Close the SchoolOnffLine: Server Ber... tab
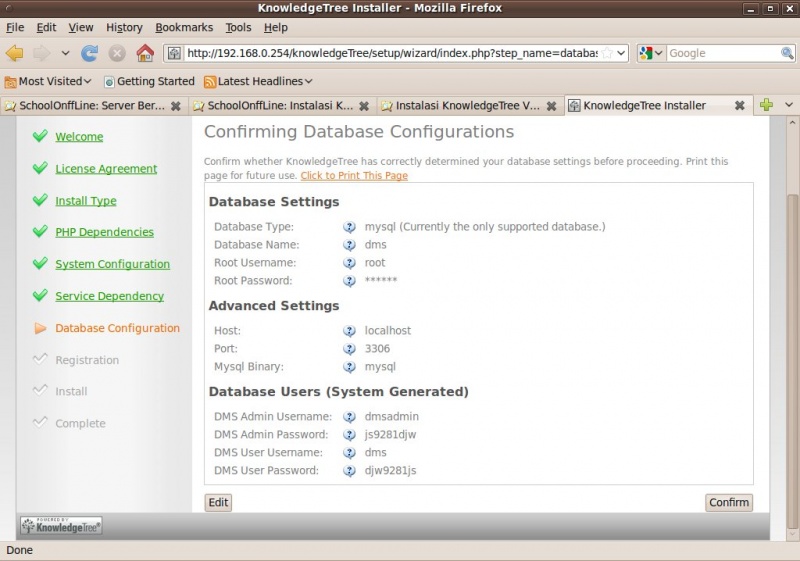The height and width of the screenshot is (561, 800). pyautogui.click(x=175, y=106)
